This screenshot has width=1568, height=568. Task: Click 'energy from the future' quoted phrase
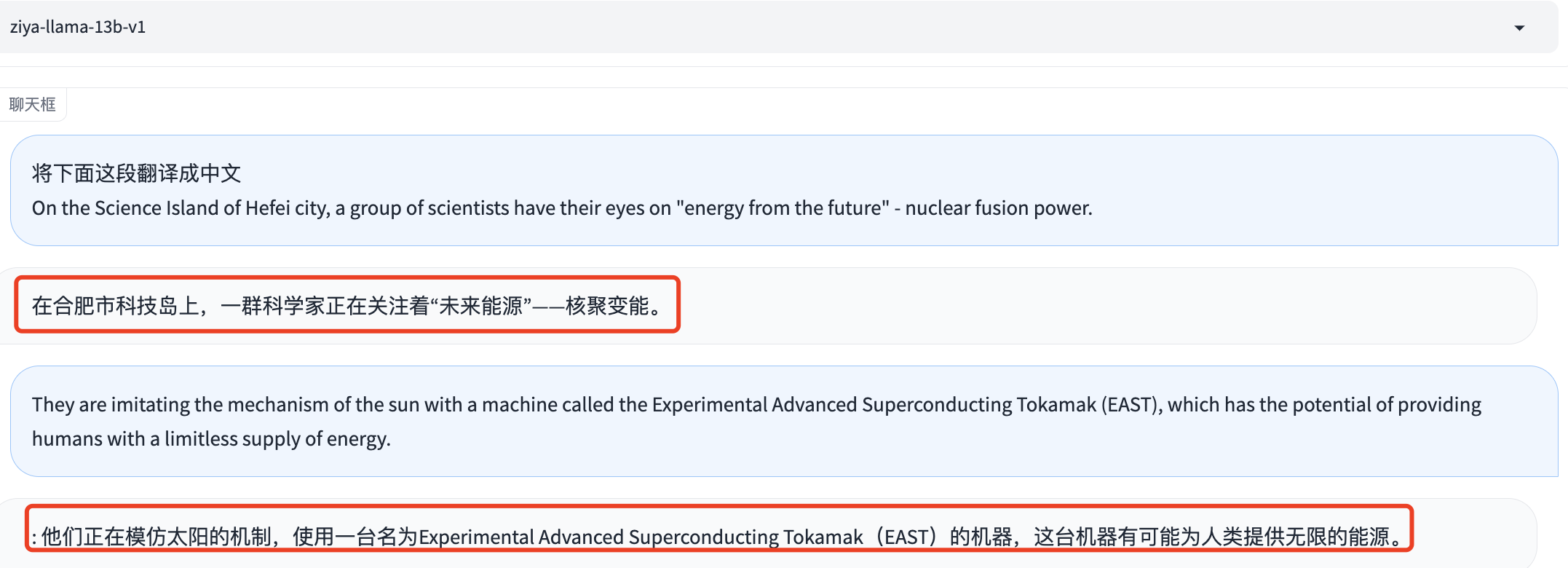(x=783, y=208)
